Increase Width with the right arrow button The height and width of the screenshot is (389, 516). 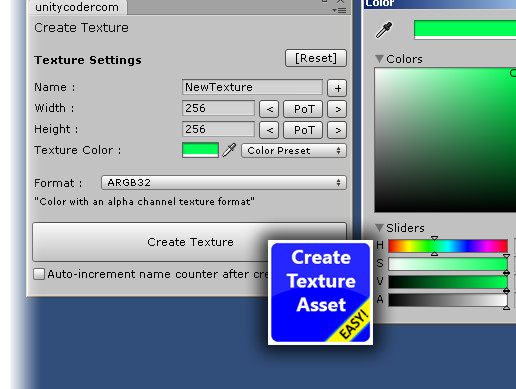click(x=337, y=109)
